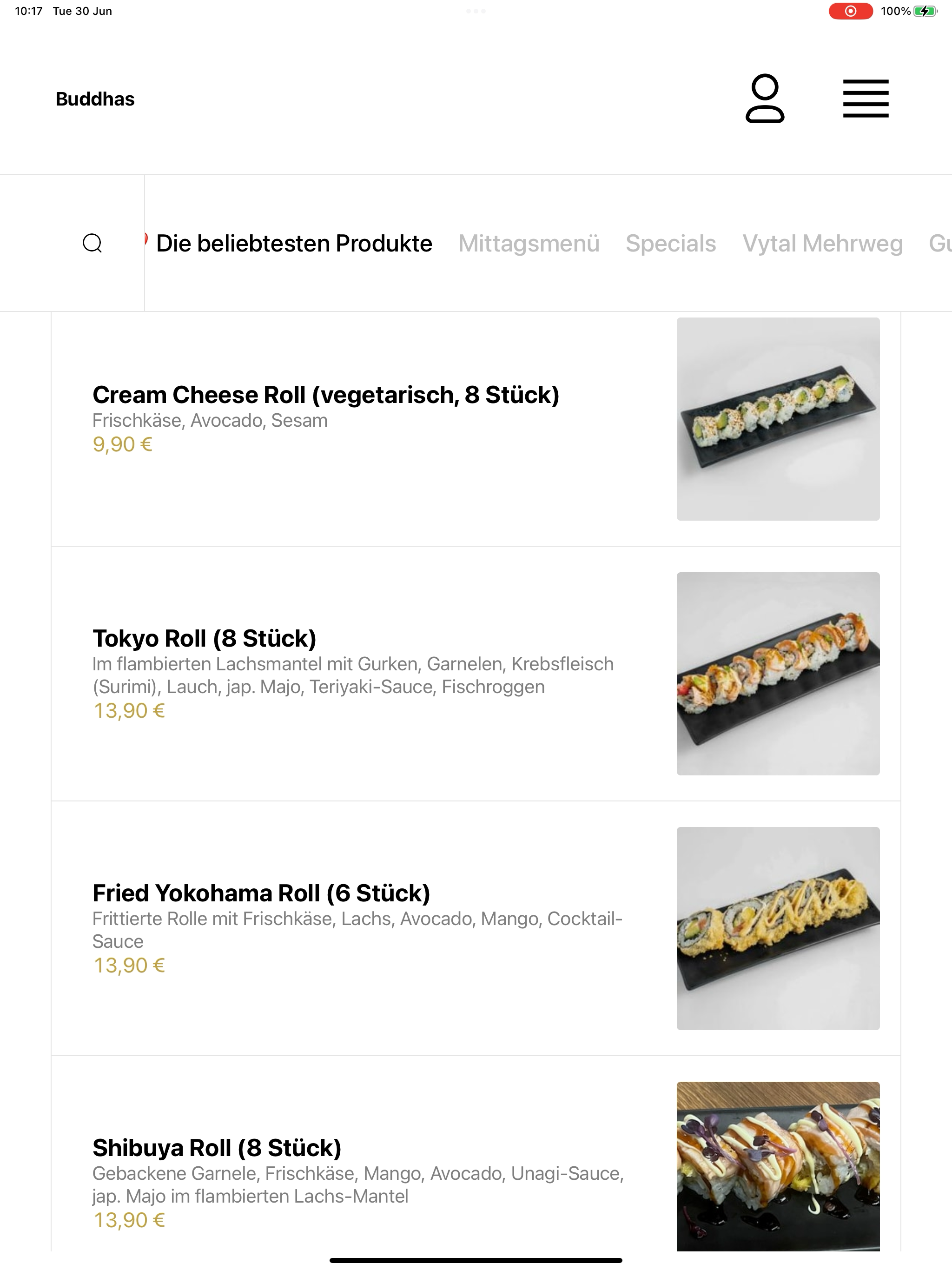Open Cream Cheese Roll item
952x1270 pixels.
[x=476, y=419]
